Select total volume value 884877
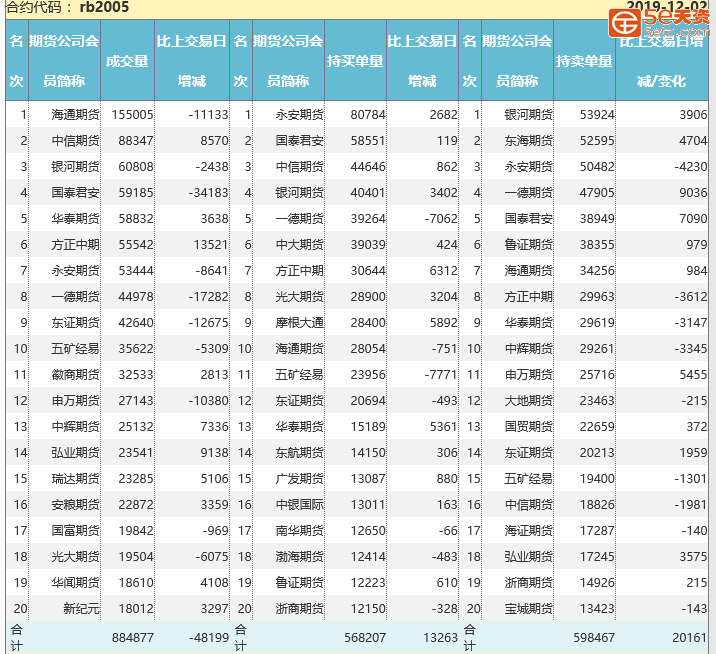The height and width of the screenshot is (654, 716). pos(132,638)
